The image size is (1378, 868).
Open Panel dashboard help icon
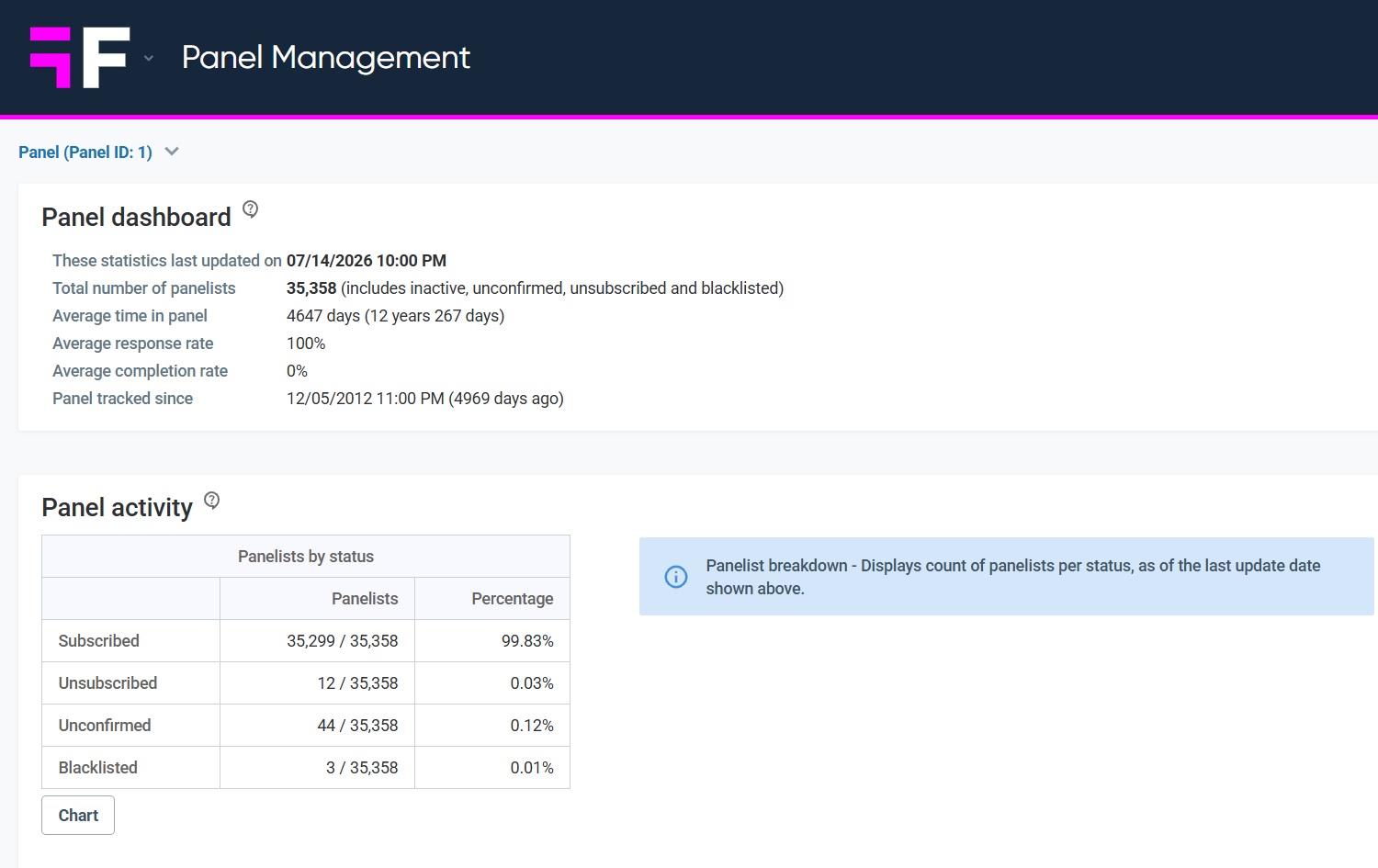pos(250,209)
